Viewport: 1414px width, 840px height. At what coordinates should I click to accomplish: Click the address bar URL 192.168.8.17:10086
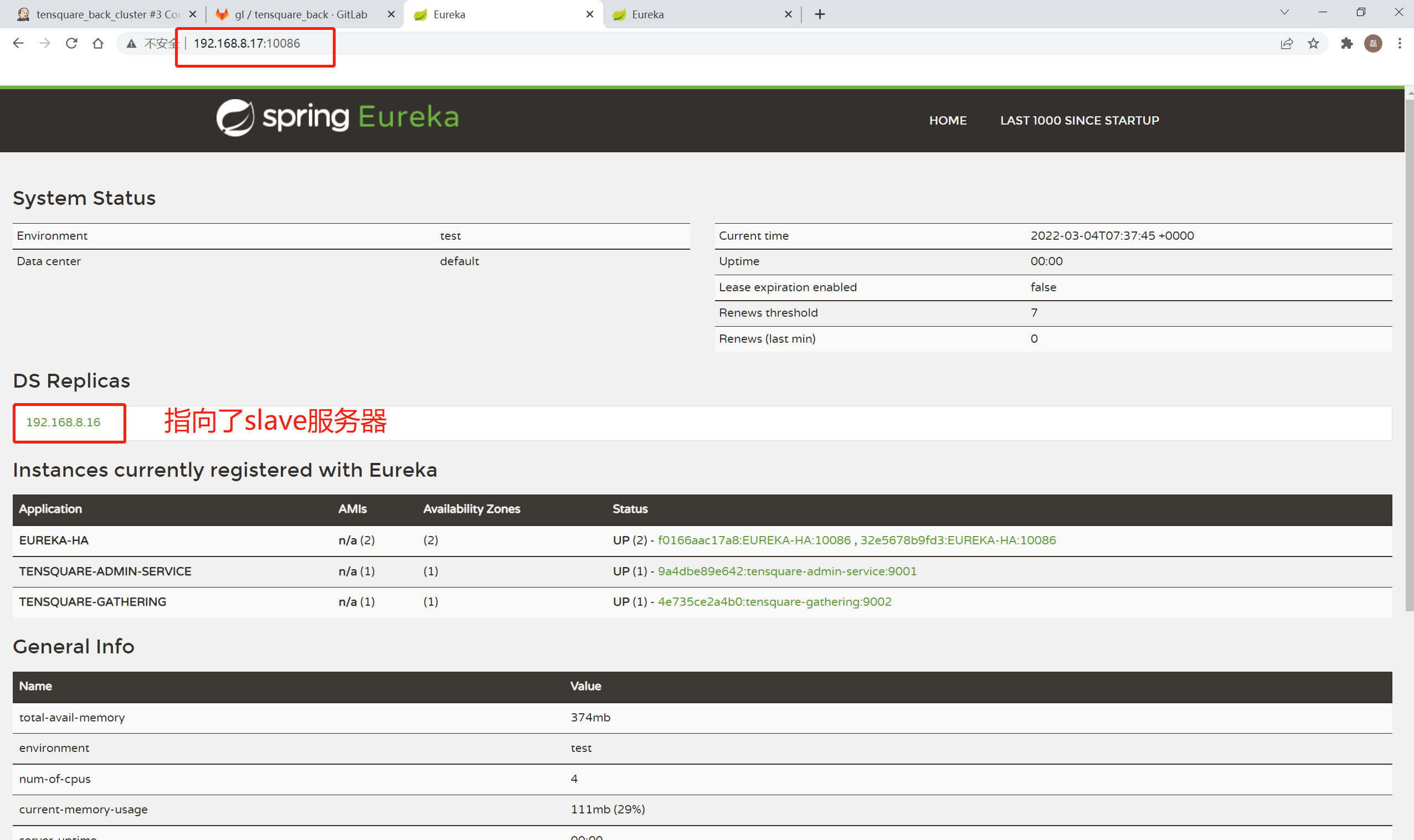coord(247,44)
